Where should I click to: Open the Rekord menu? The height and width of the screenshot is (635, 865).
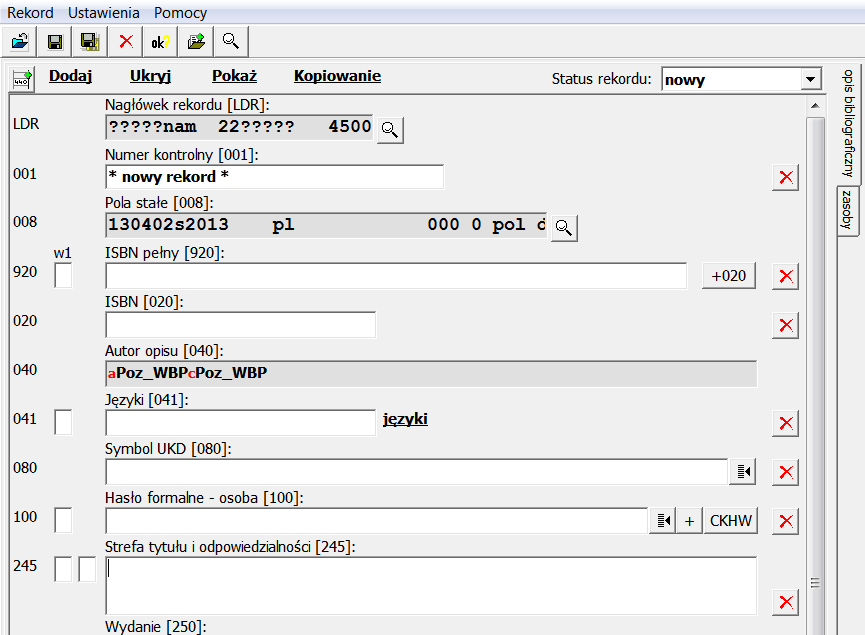tap(30, 13)
